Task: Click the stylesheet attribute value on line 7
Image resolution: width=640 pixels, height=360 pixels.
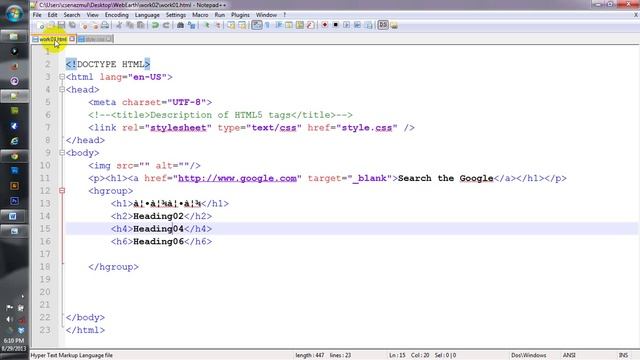Action: (x=178, y=128)
